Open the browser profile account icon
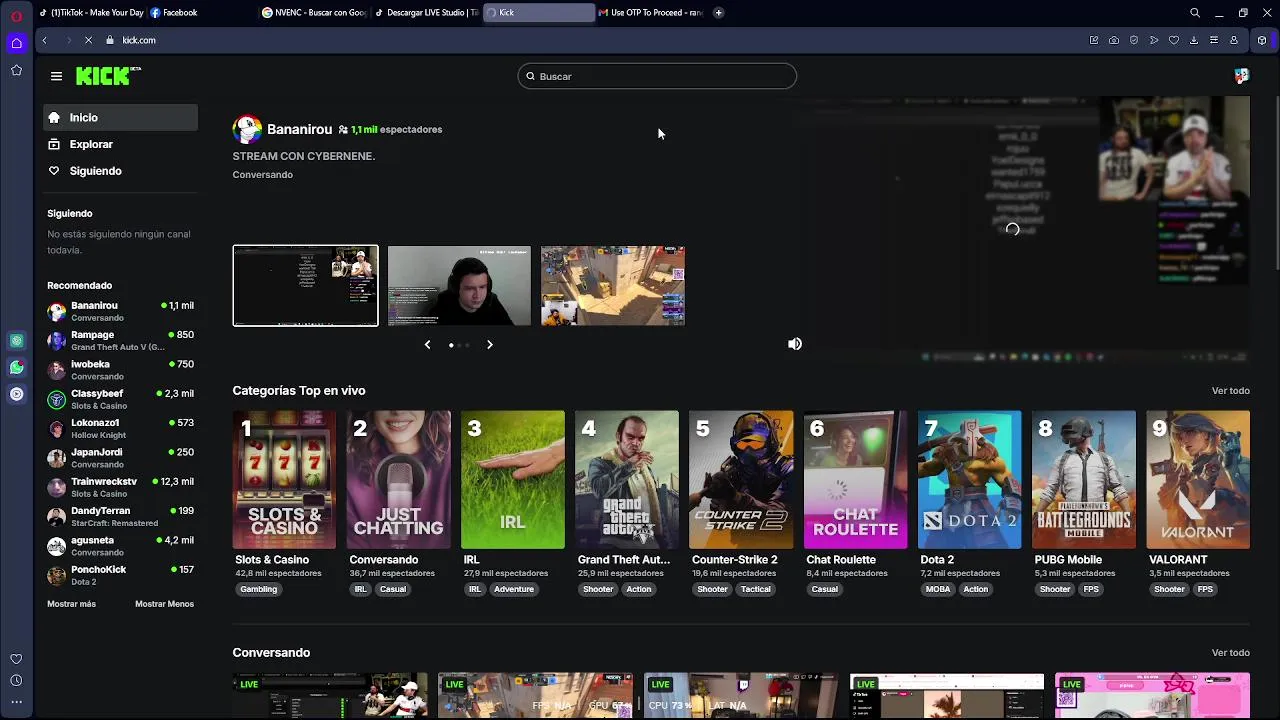Image resolution: width=1280 pixels, height=720 pixels. [1234, 40]
